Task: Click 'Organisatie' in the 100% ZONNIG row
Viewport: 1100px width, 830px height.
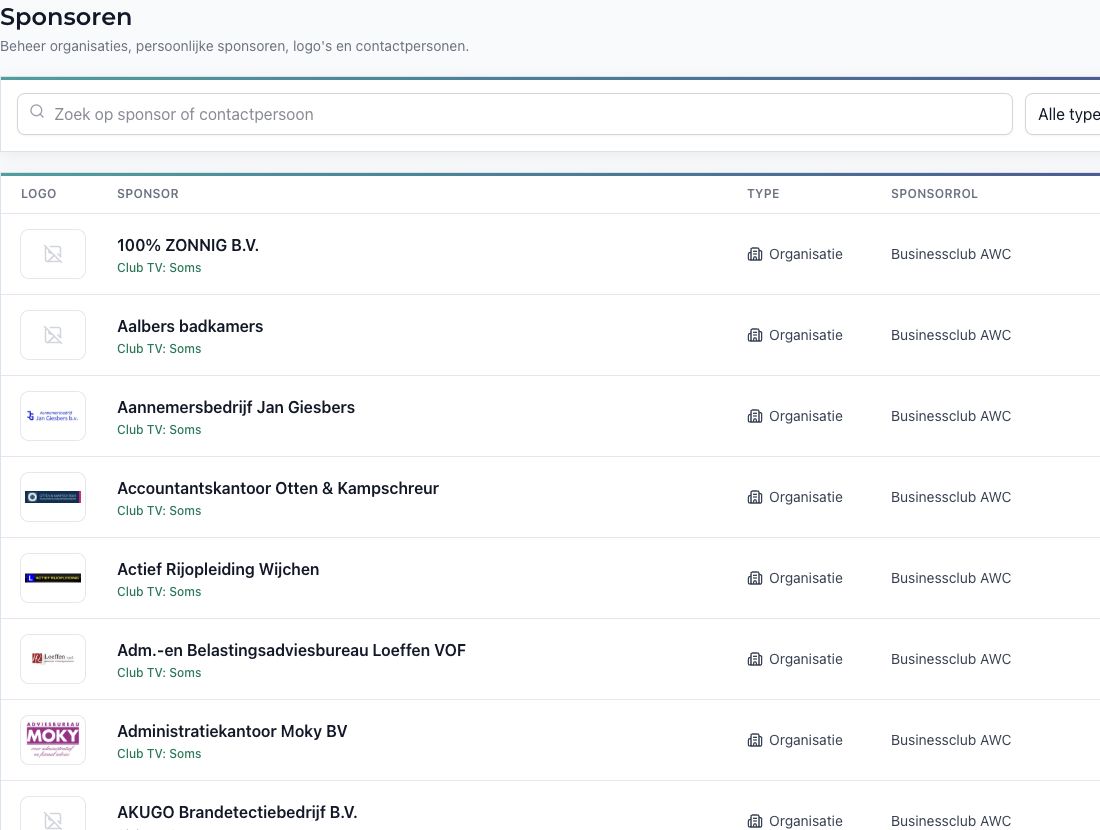Action: click(805, 254)
